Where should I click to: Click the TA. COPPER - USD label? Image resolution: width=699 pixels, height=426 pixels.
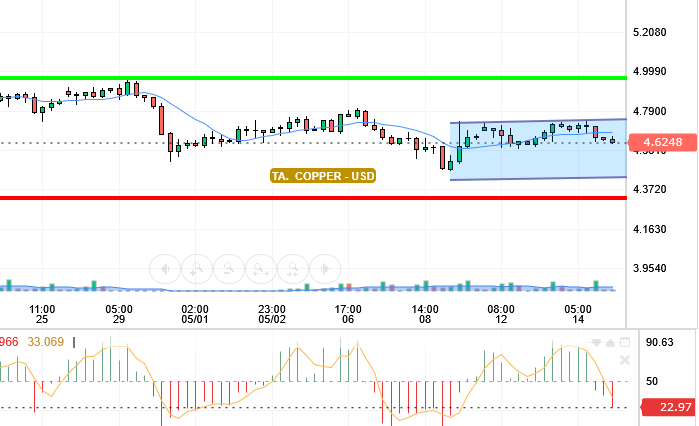click(323, 176)
